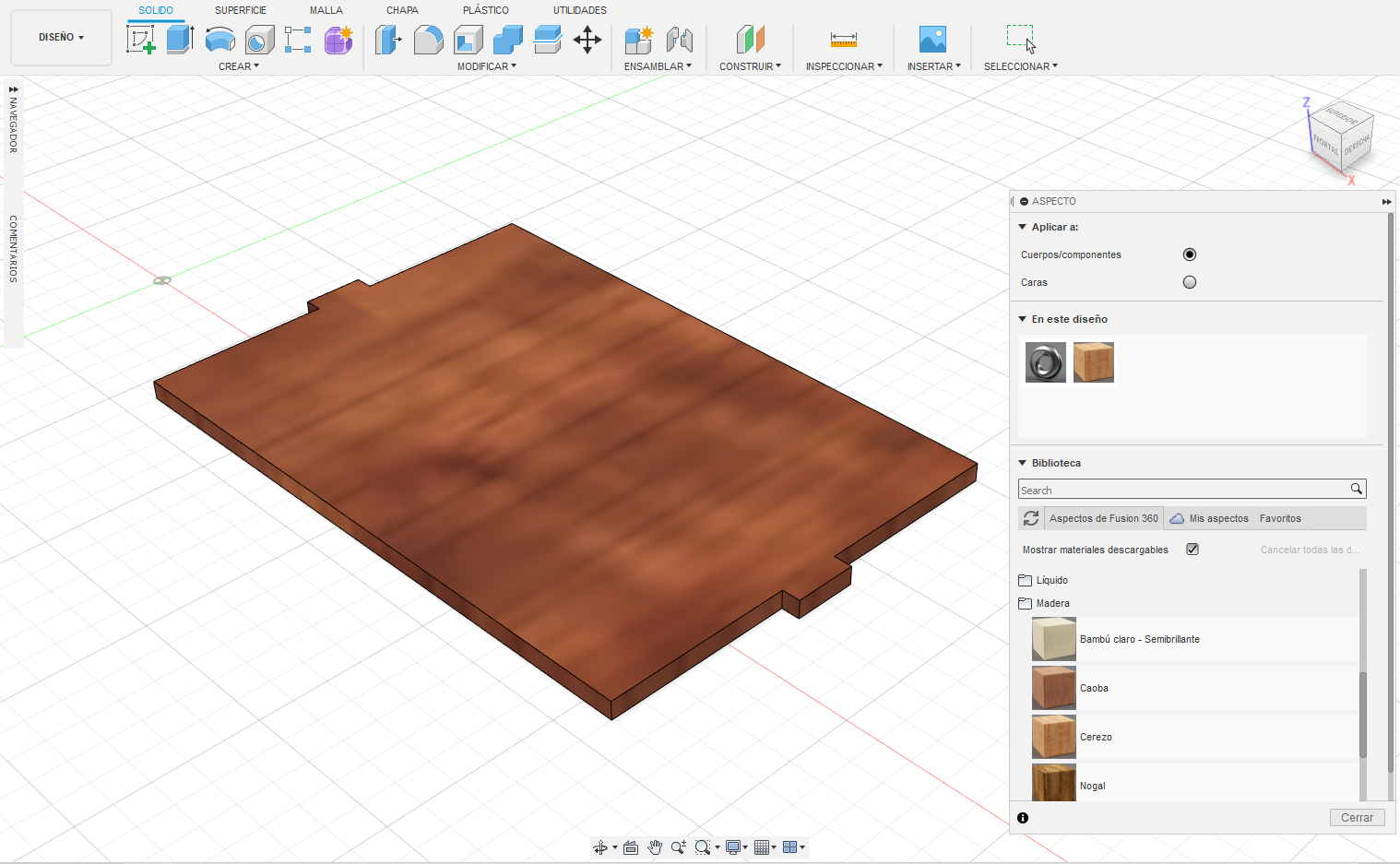Select the Hole tool
Image resolution: width=1400 pixels, height=864 pixels.
[259, 40]
